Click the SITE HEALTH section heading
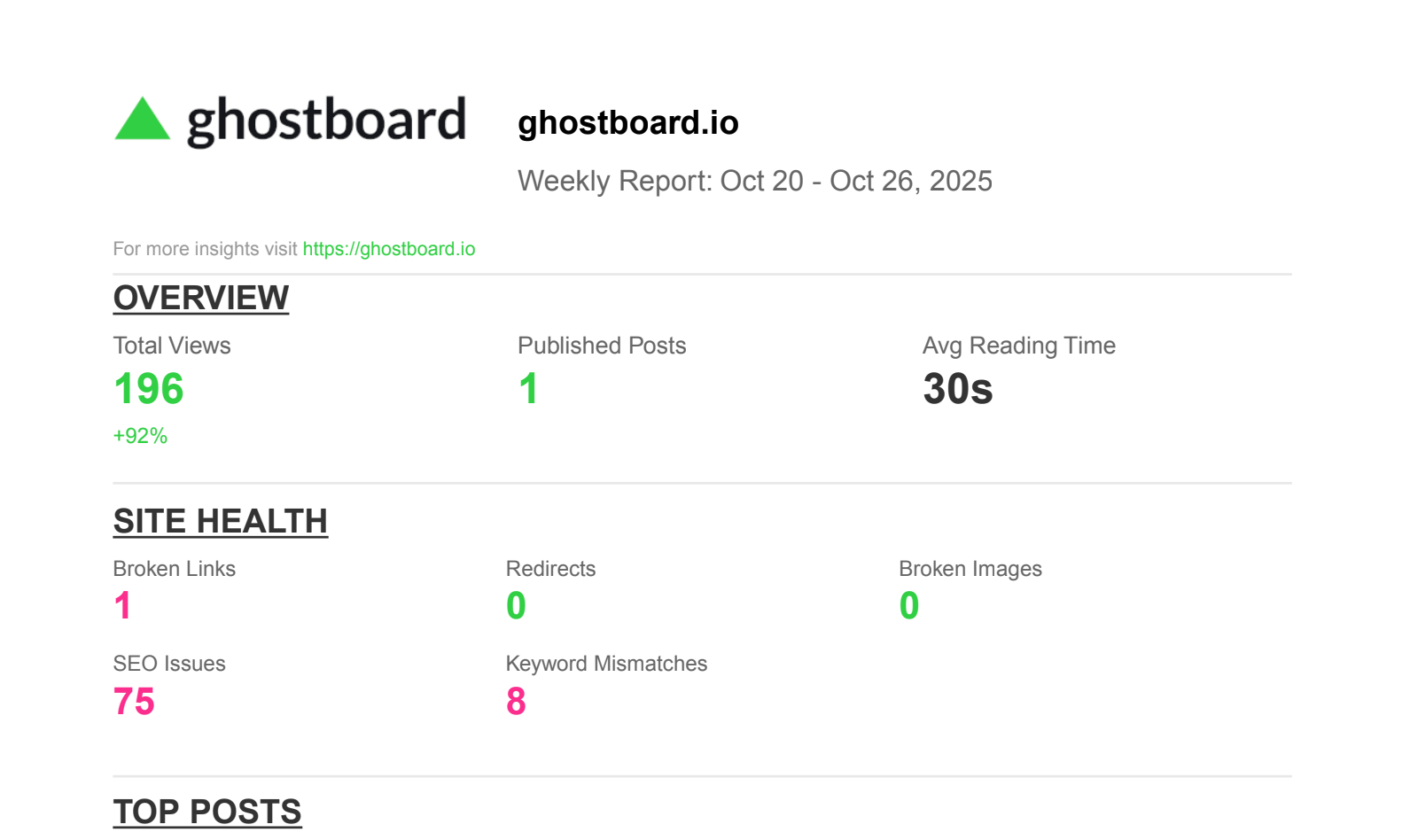 [220, 521]
